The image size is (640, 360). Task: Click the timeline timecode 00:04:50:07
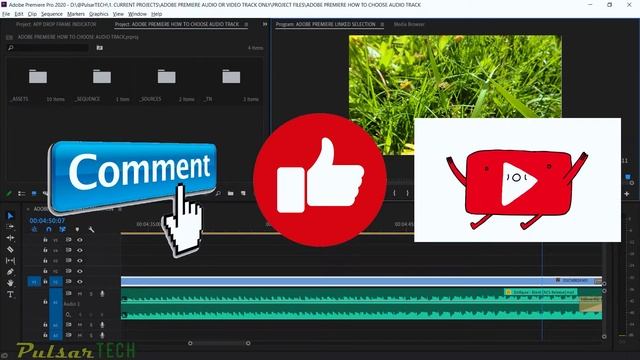pyautogui.click(x=47, y=220)
